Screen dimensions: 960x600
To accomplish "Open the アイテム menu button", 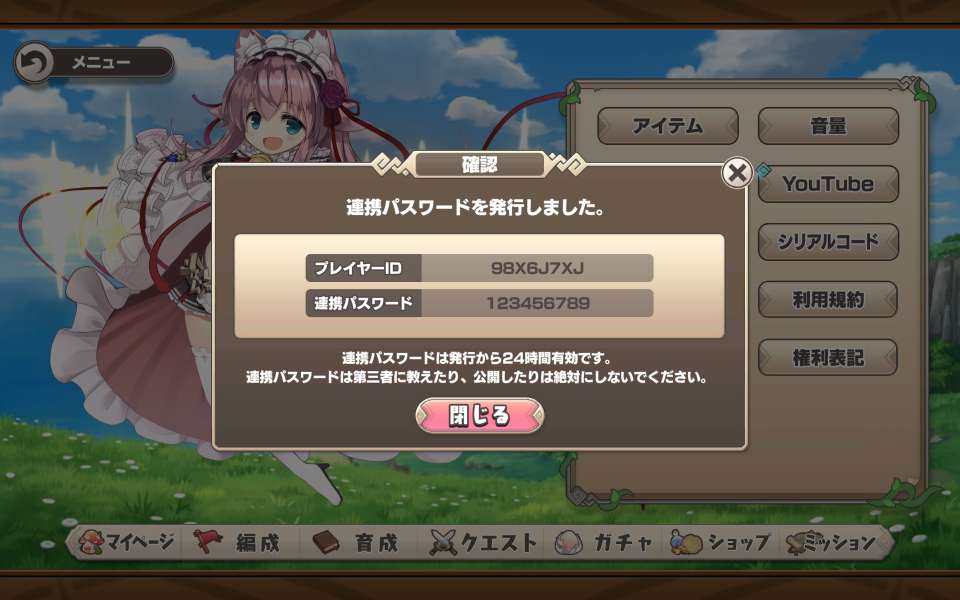I will [x=668, y=126].
